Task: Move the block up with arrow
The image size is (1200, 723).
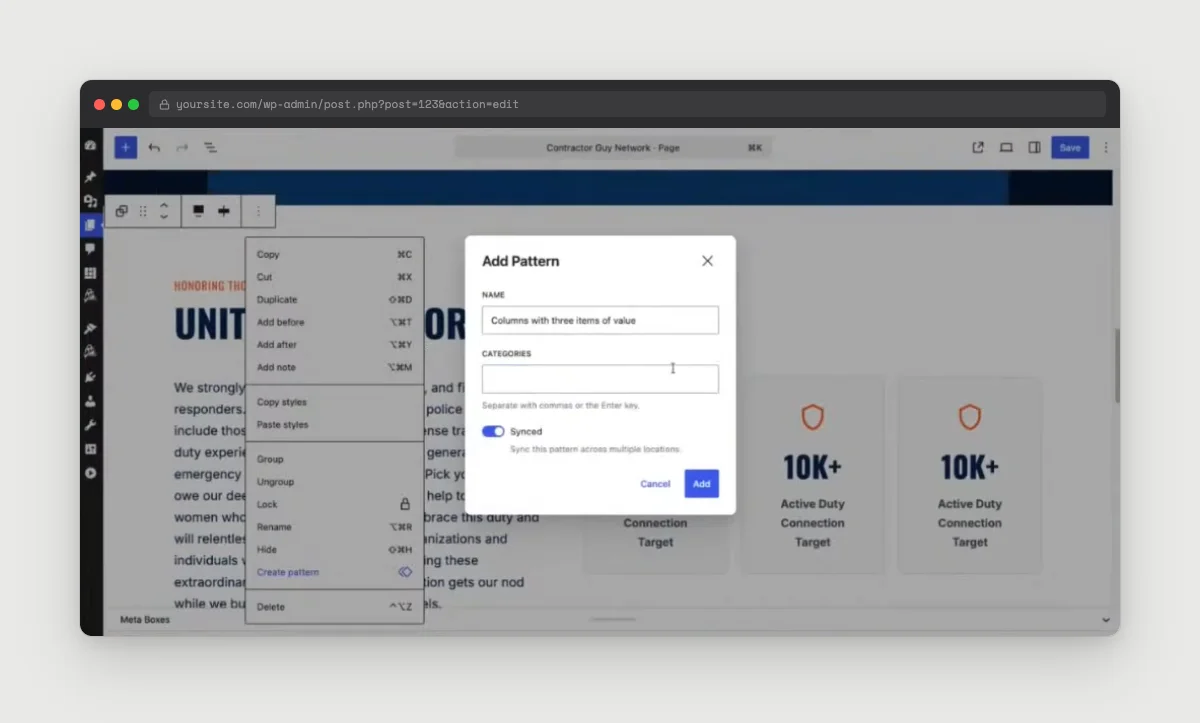Action: tap(164, 205)
